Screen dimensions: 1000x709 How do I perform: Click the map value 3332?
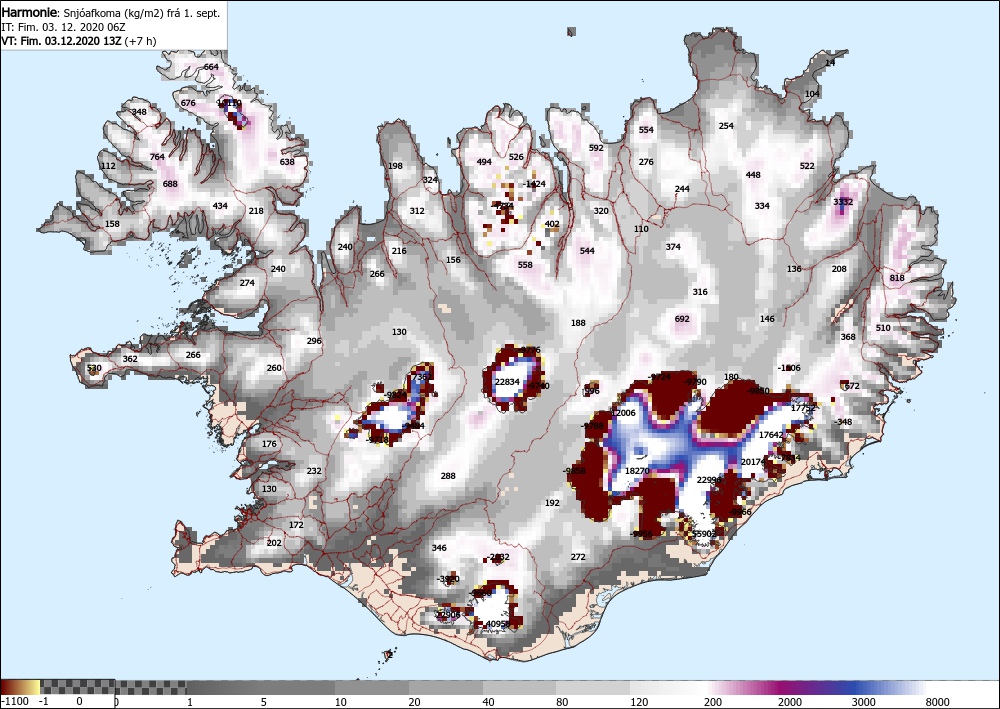pyautogui.click(x=843, y=202)
